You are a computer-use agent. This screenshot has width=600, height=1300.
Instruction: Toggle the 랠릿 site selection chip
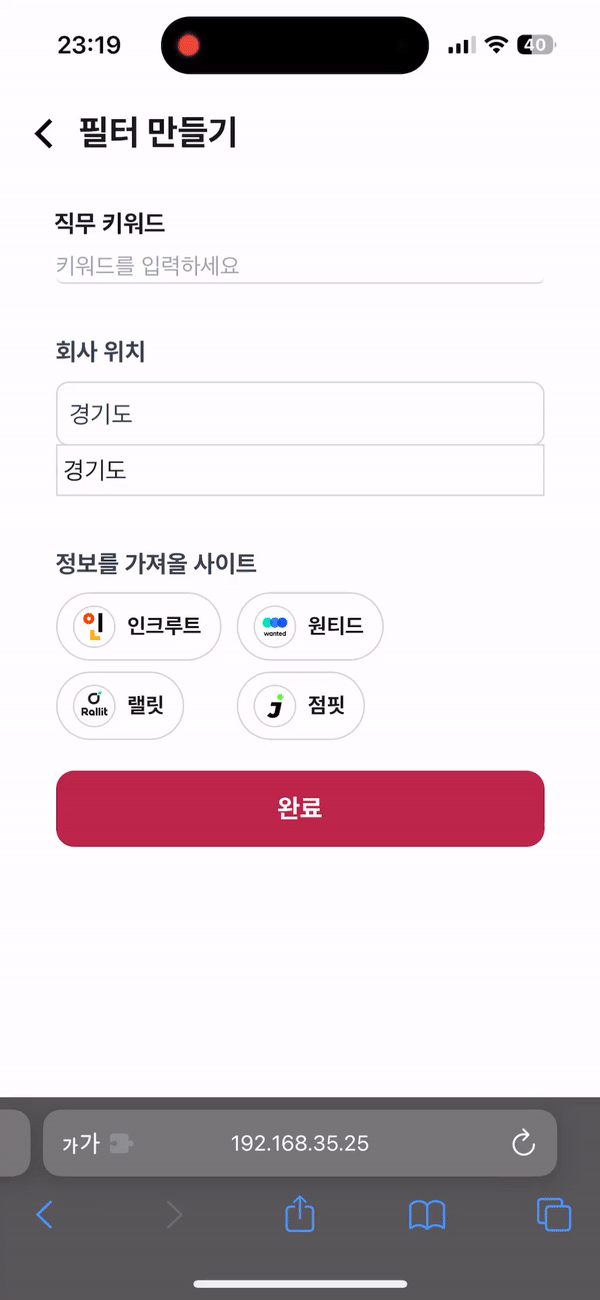pos(120,705)
